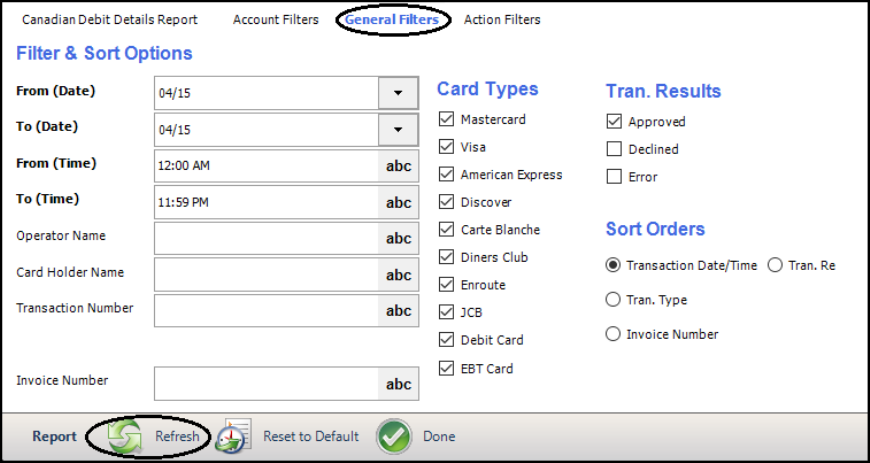Toggle American Express checkbox
The width and height of the screenshot is (870, 463).
pos(446,174)
